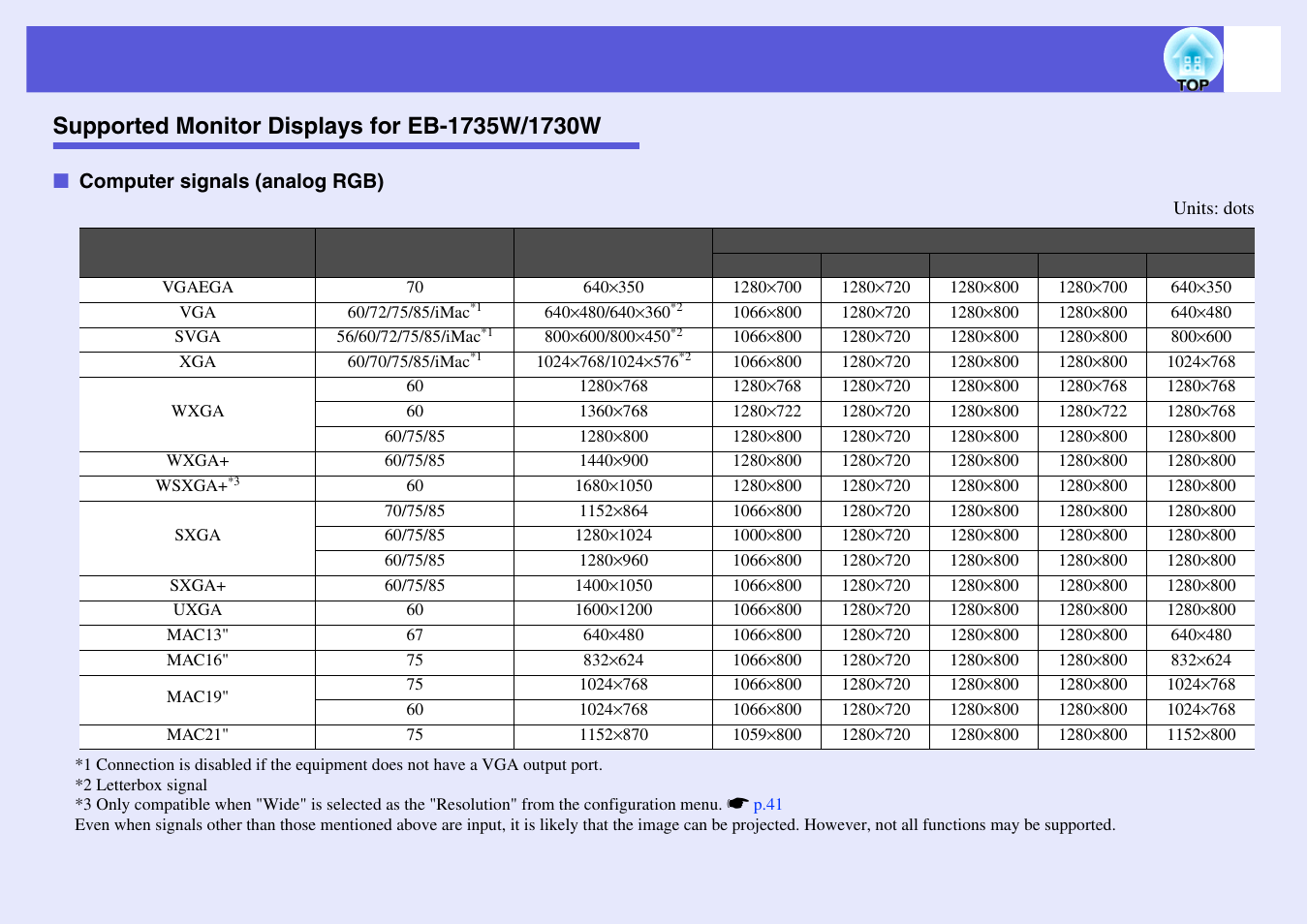The width and height of the screenshot is (1308, 924).
Task: Click the '70/75/85' refresh rate cell
Action: coord(415,511)
